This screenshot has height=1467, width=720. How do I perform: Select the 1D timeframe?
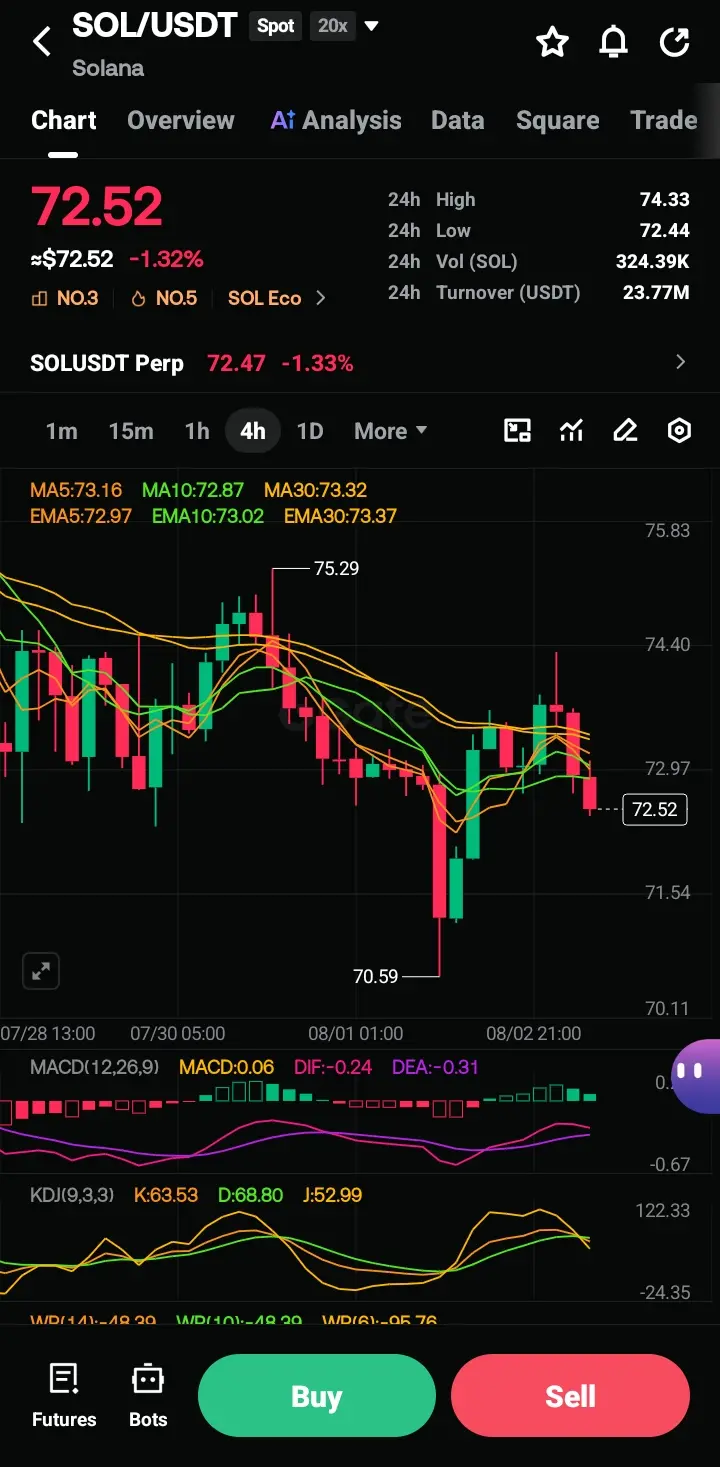click(310, 431)
